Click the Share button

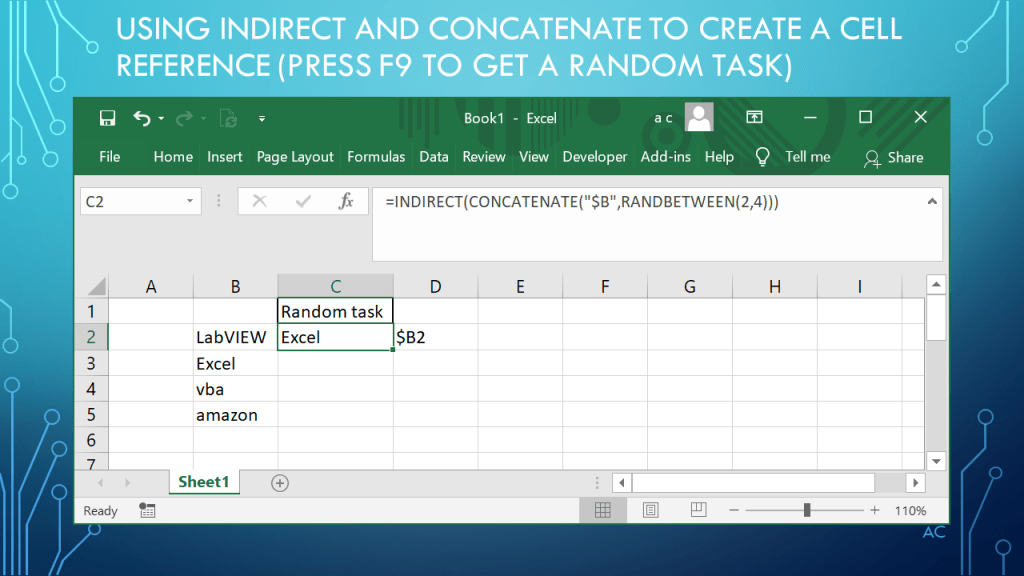(x=893, y=157)
